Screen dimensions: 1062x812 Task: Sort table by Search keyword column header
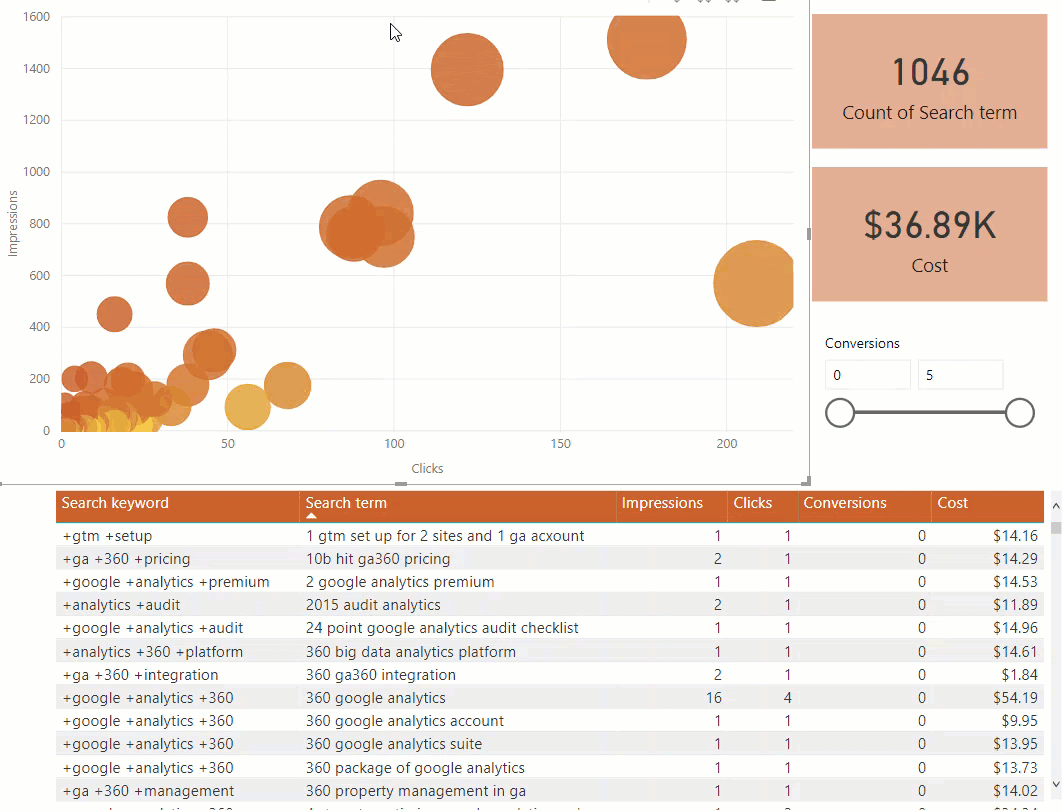[x=115, y=503]
